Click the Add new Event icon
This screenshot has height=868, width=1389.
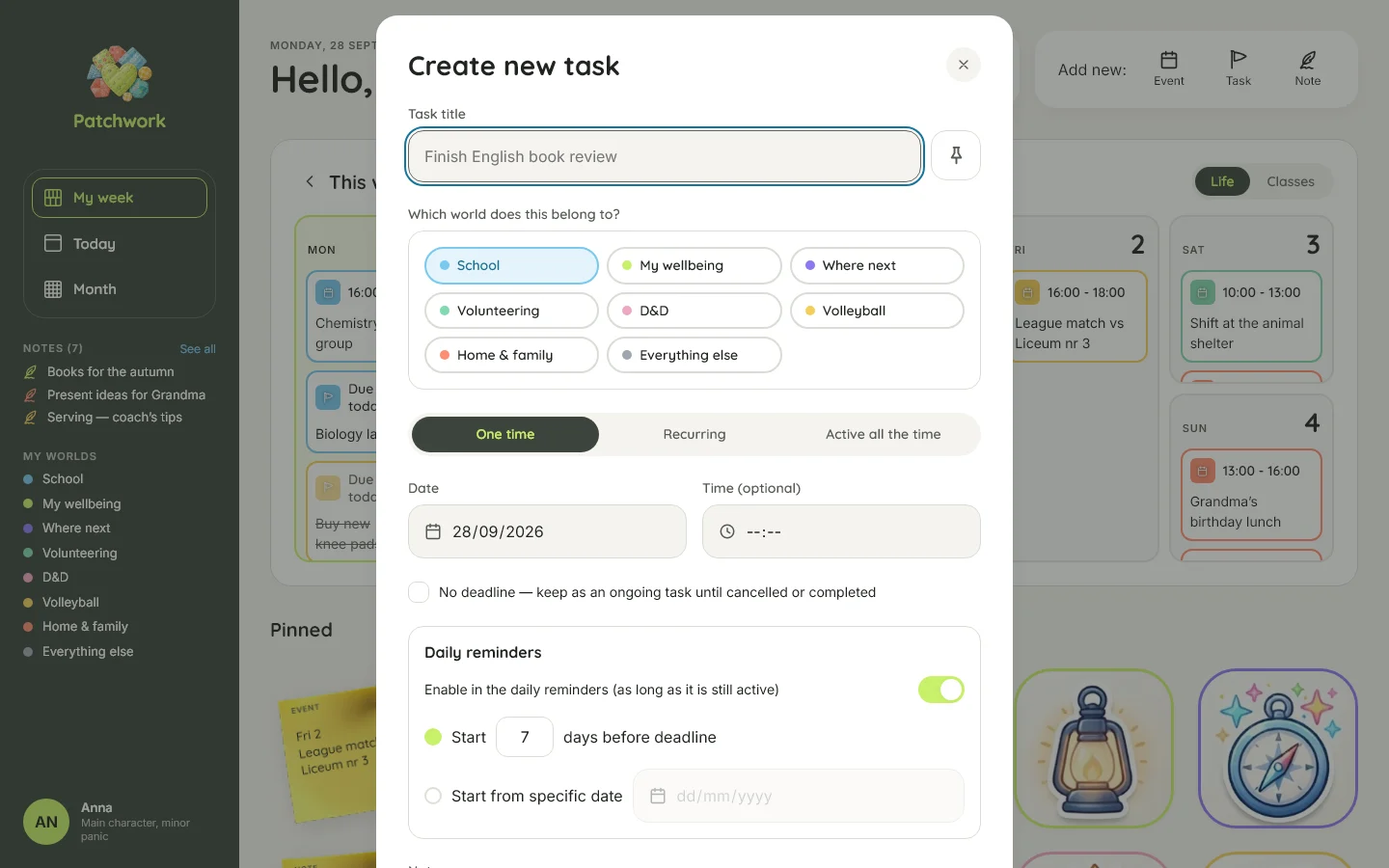(1169, 60)
